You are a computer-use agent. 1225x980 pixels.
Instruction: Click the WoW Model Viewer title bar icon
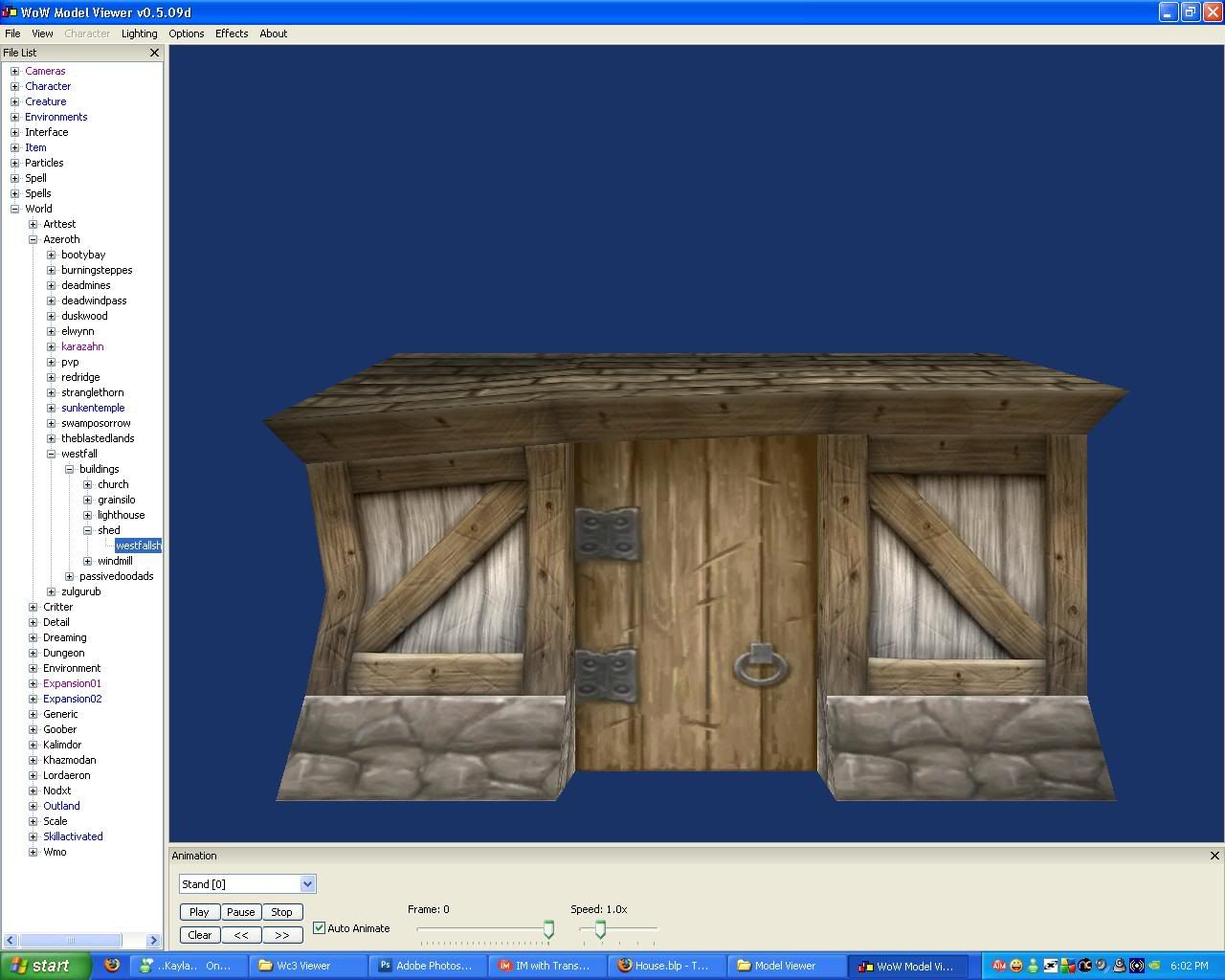click(10, 11)
